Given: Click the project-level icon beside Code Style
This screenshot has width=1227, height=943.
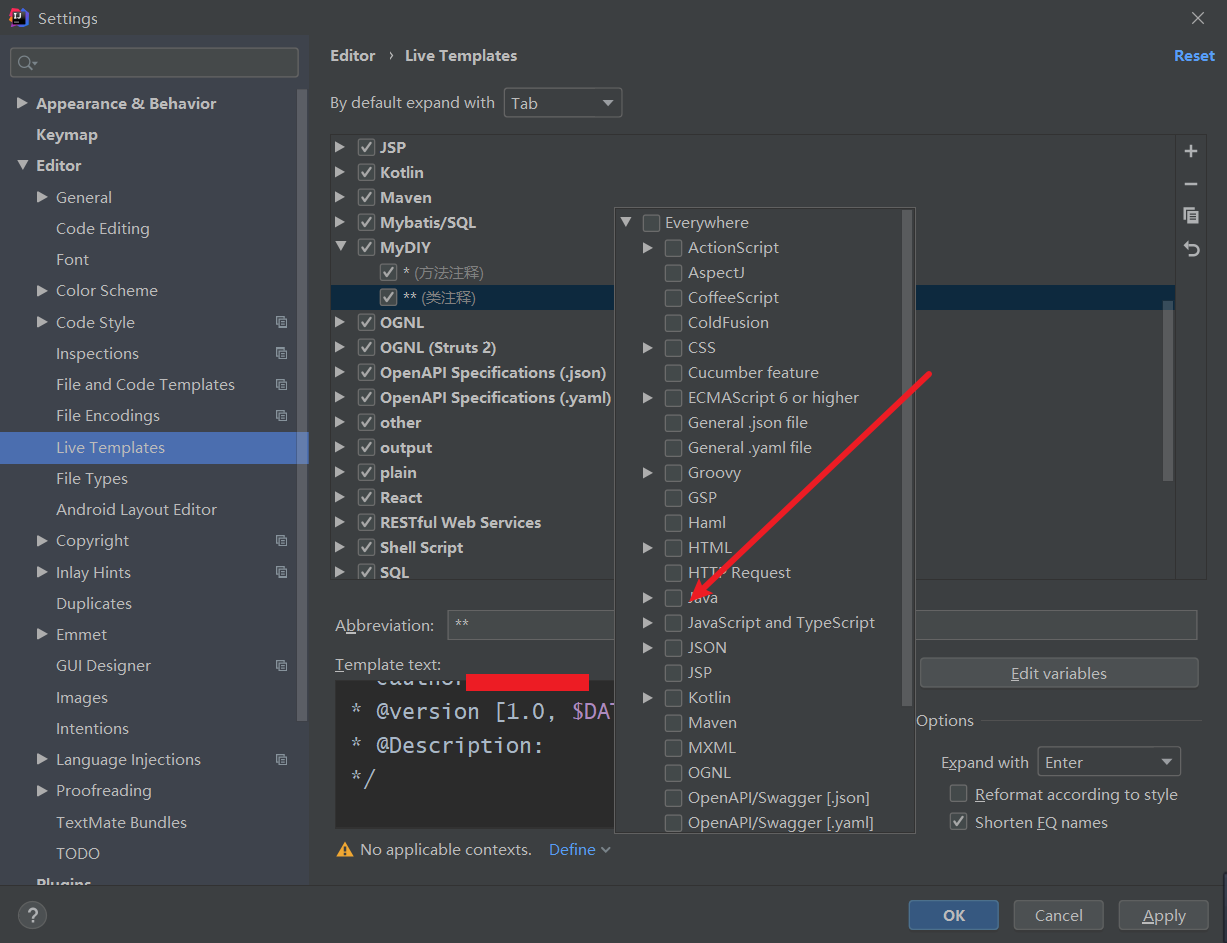Looking at the screenshot, I should (x=281, y=322).
